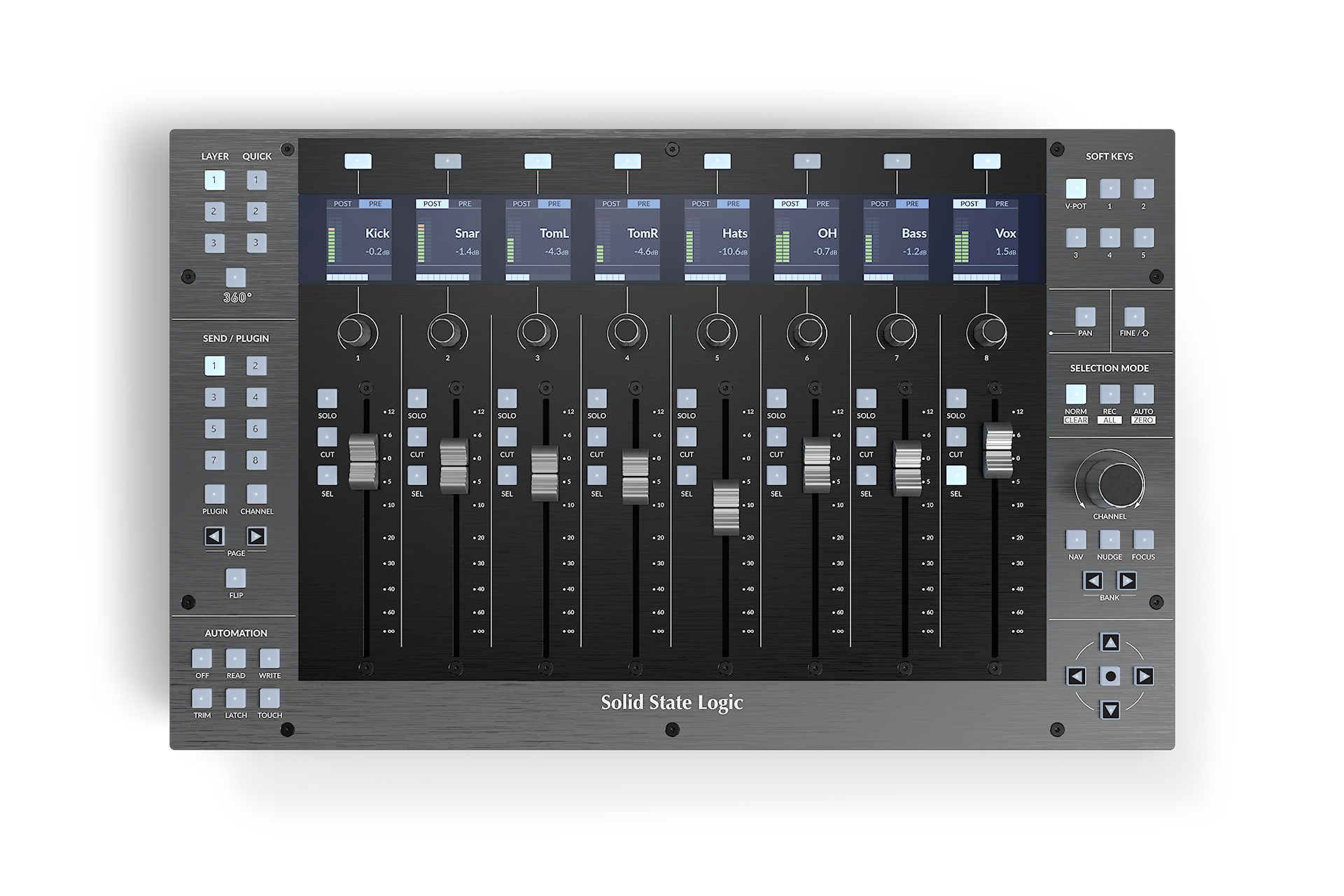Activate Quick key 3
Viewport: 1344px width, 896px height.
tap(256, 243)
